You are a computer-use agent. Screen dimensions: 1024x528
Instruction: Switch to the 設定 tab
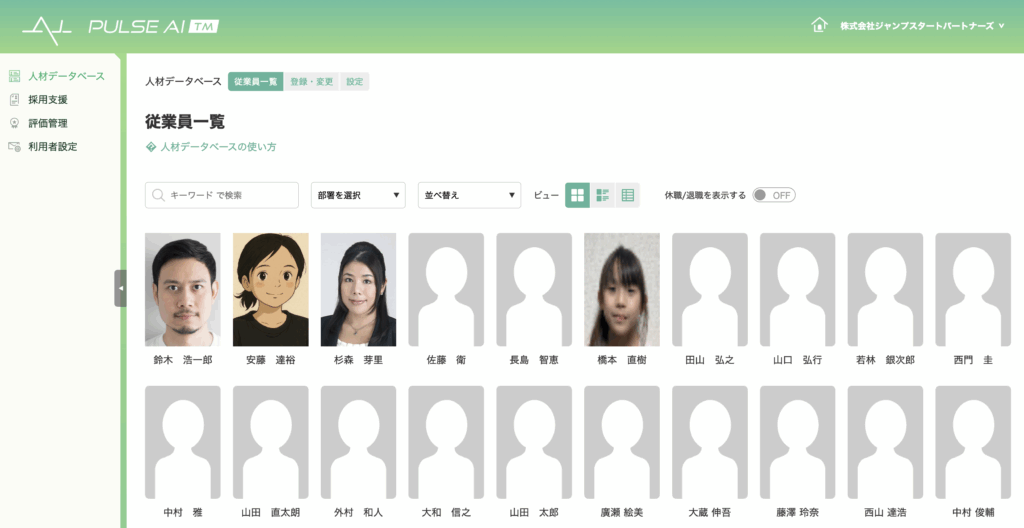point(355,82)
